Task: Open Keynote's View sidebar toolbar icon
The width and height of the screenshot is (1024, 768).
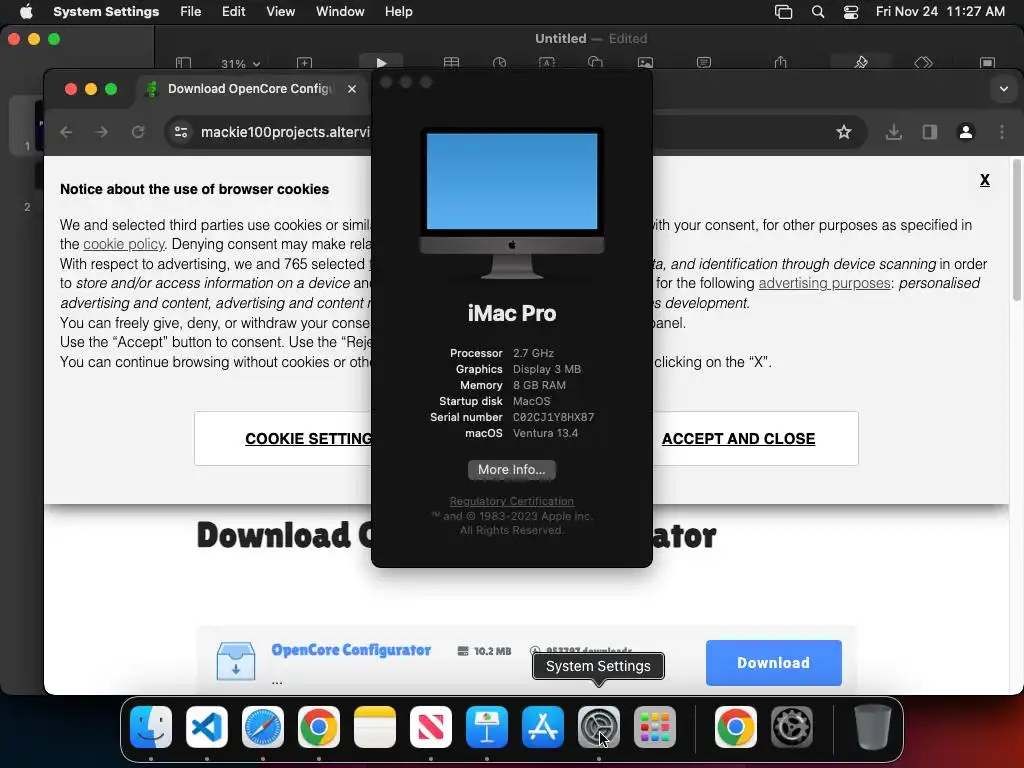Action: [x=183, y=63]
